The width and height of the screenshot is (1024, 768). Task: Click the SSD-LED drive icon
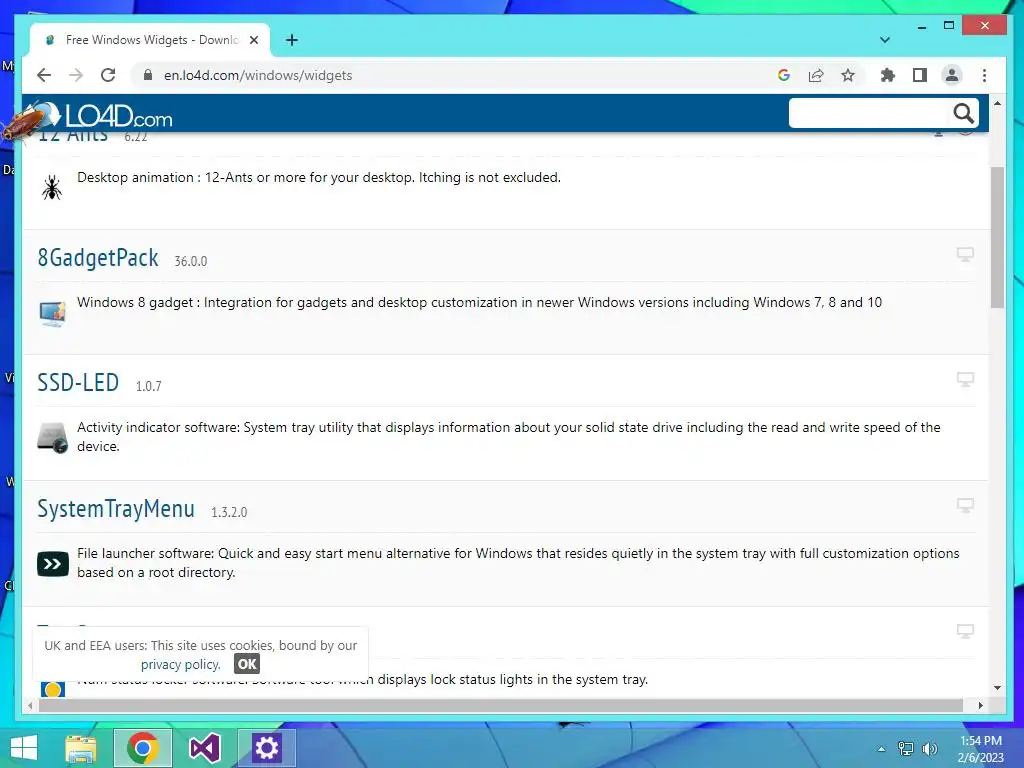coord(52,438)
